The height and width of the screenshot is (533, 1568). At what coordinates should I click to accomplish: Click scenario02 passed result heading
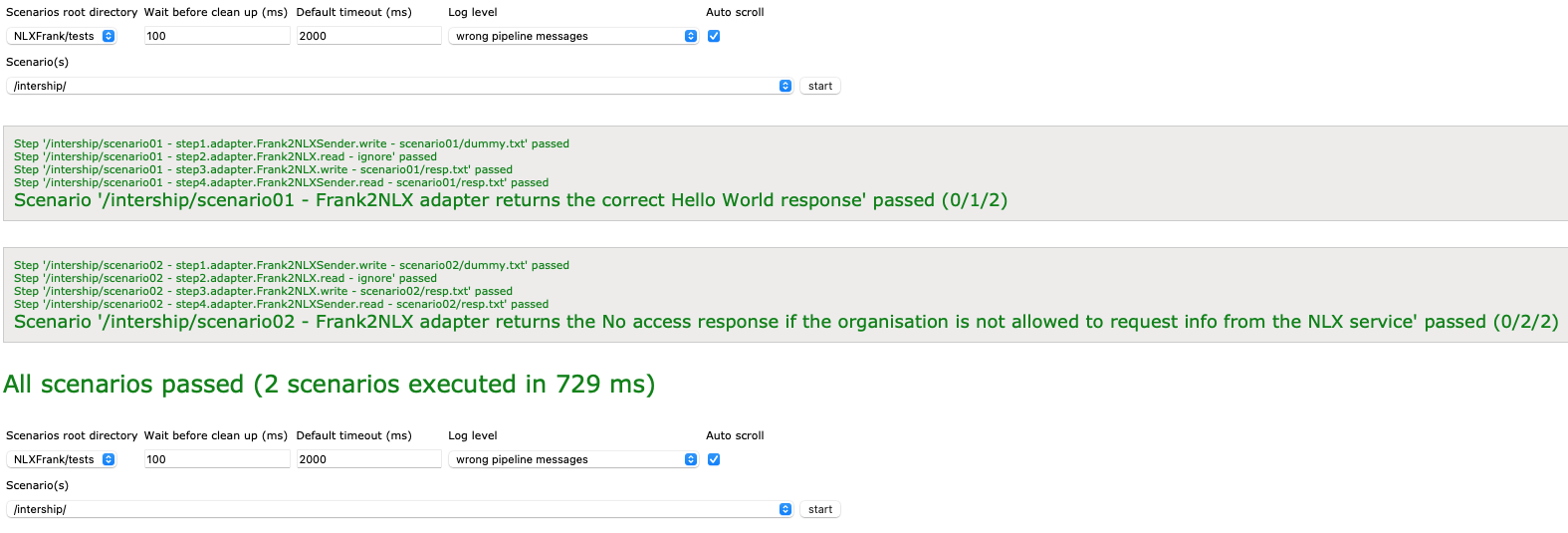coord(785,322)
